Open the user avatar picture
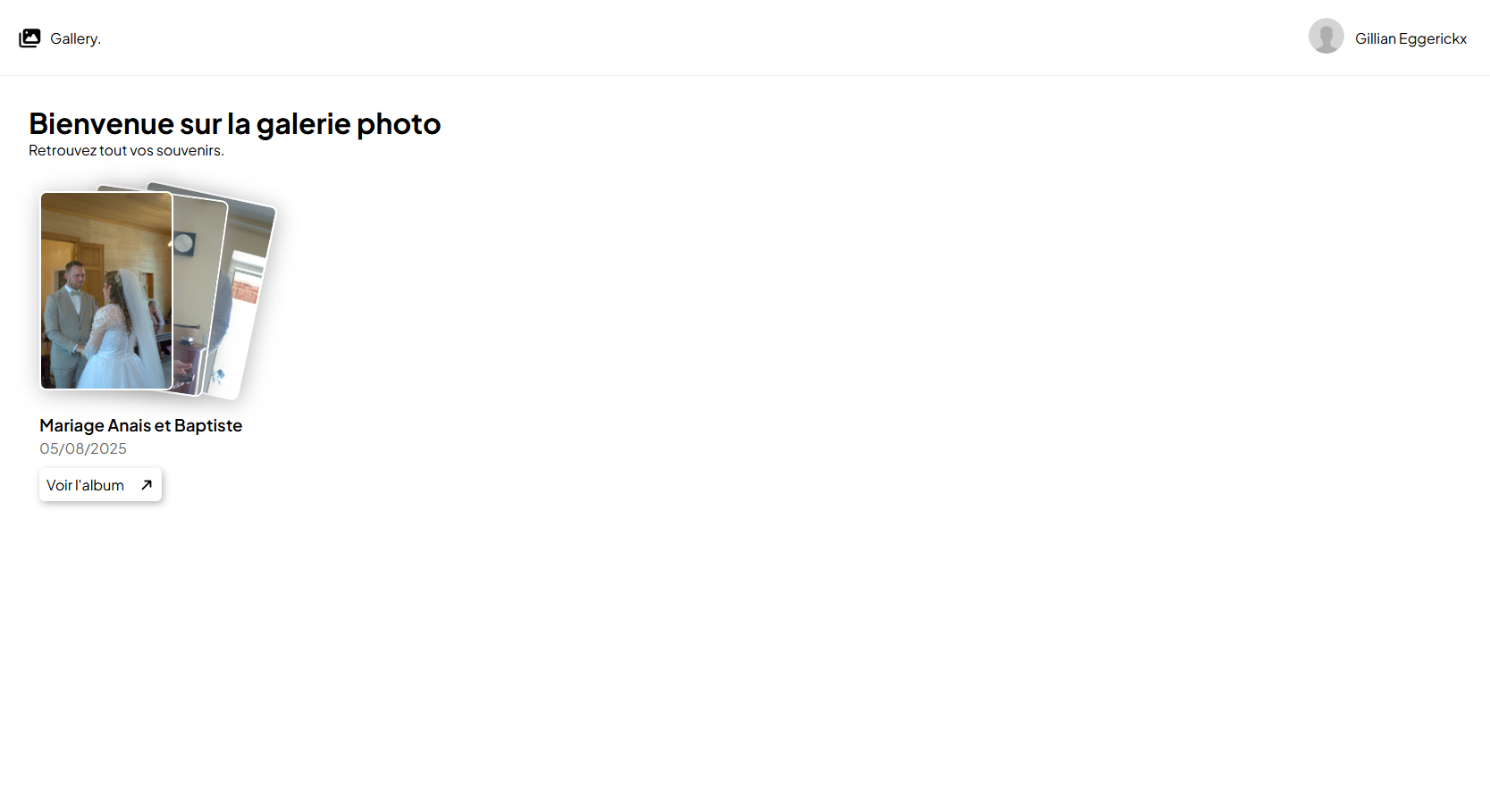 point(1326,37)
